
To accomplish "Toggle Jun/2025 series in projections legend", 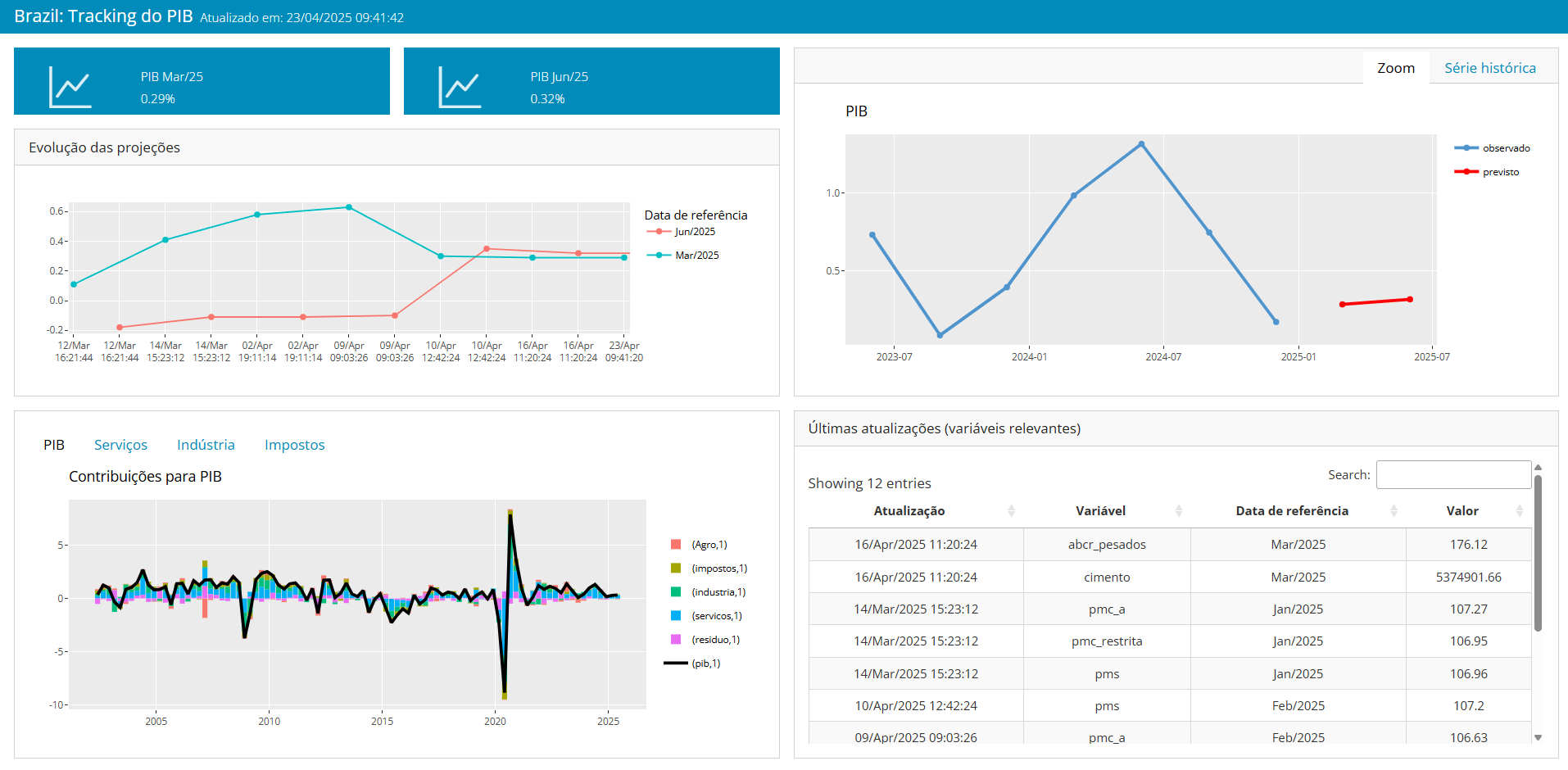I will click(694, 232).
